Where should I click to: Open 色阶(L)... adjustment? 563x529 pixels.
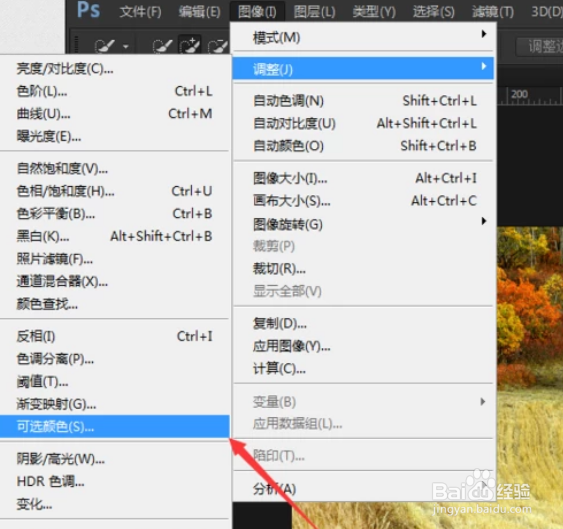(114, 91)
